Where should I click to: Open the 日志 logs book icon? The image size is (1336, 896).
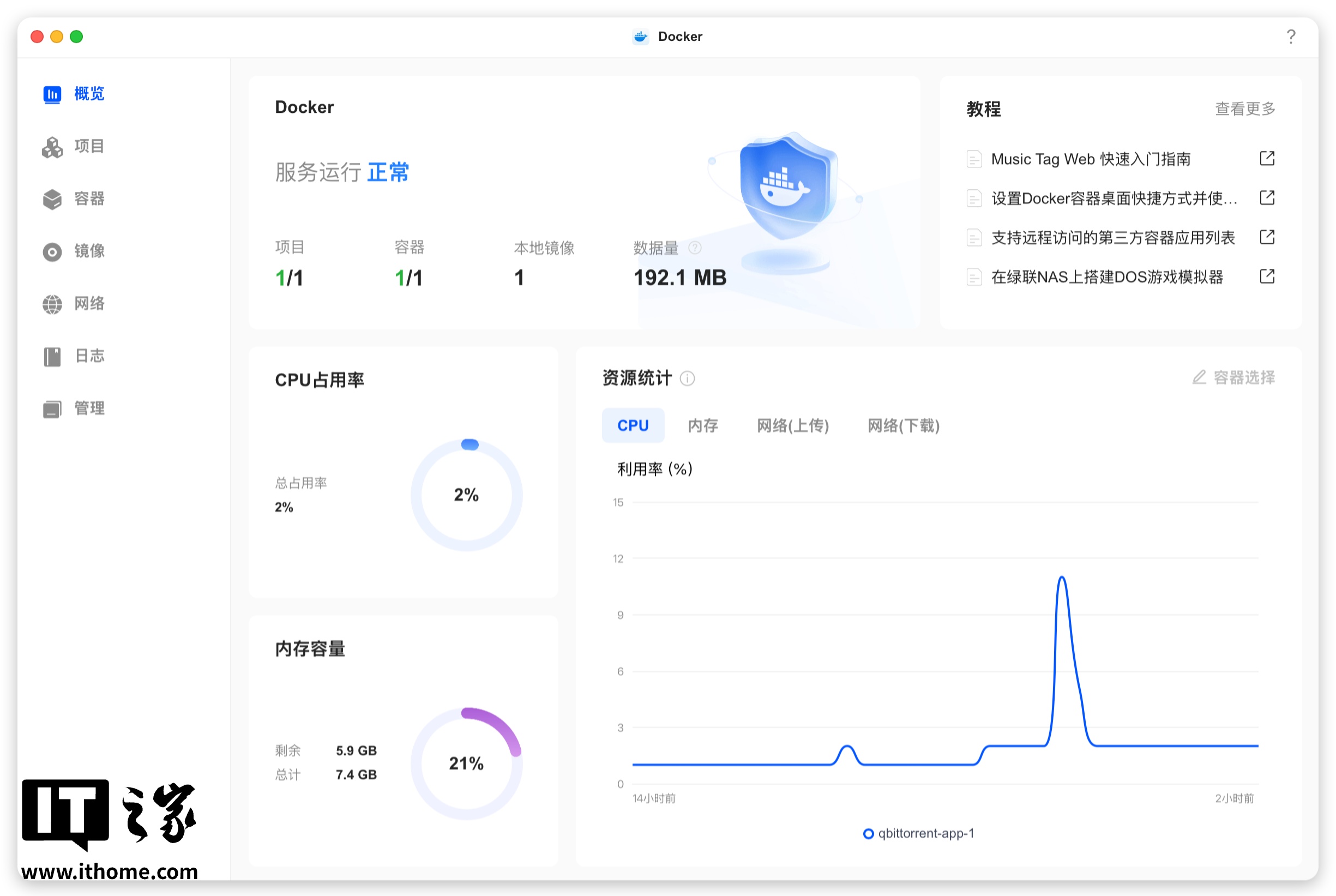(52, 357)
